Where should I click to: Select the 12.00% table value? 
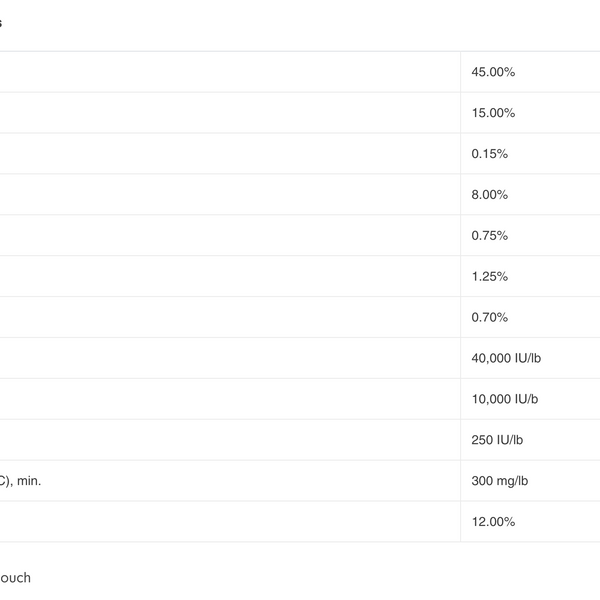493,522
